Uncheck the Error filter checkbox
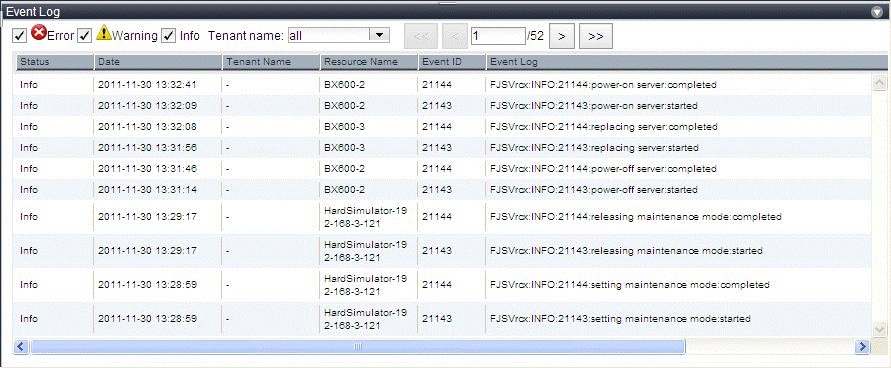Viewport: 891px width, 368px height. tap(19, 36)
